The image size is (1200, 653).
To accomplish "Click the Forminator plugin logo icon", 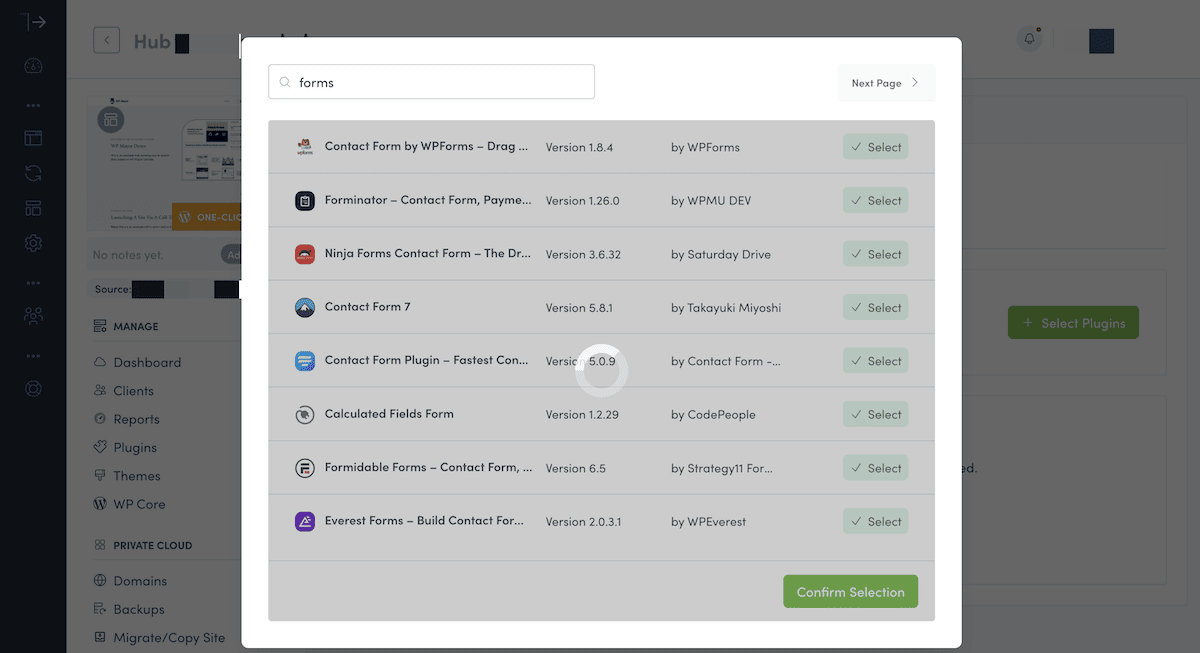I will pyautogui.click(x=305, y=201).
